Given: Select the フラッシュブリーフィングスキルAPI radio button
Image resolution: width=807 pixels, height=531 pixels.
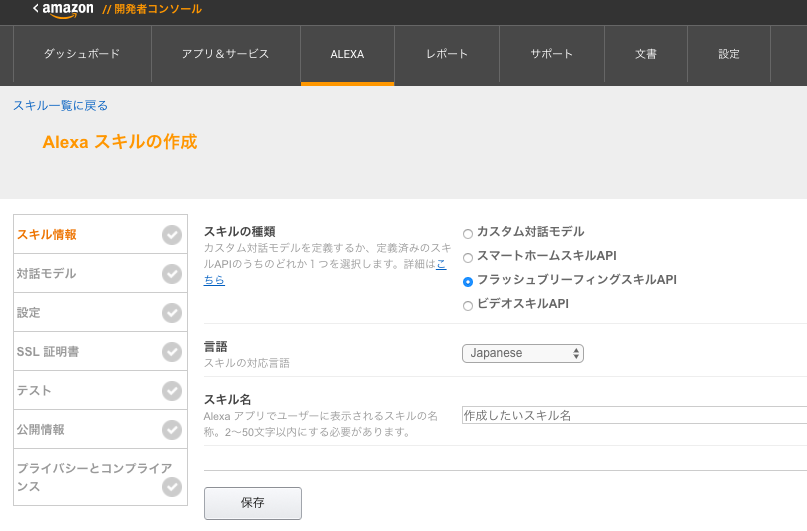Looking at the screenshot, I should (x=468, y=282).
